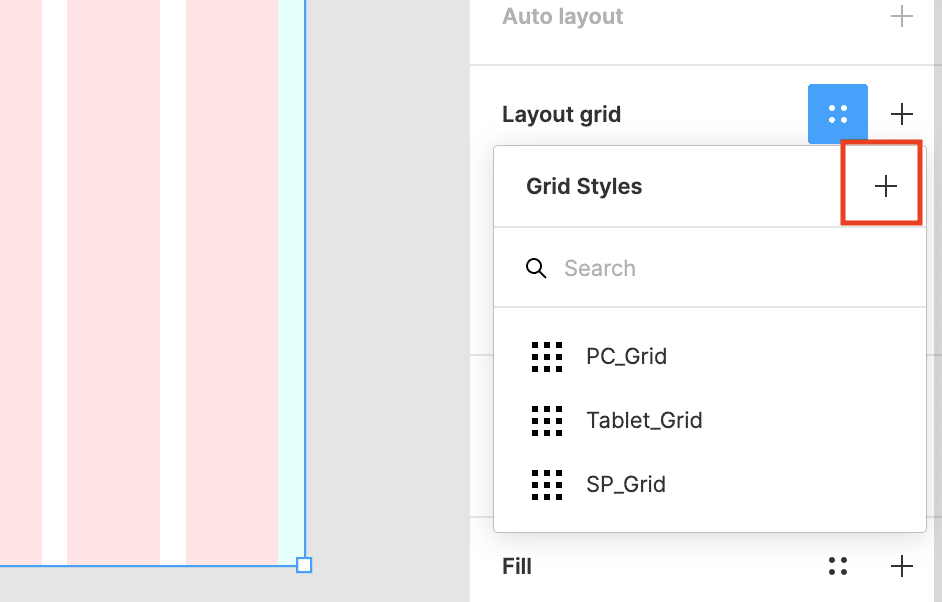
Task: Click the Layout grid section label
Action: [x=561, y=114]
